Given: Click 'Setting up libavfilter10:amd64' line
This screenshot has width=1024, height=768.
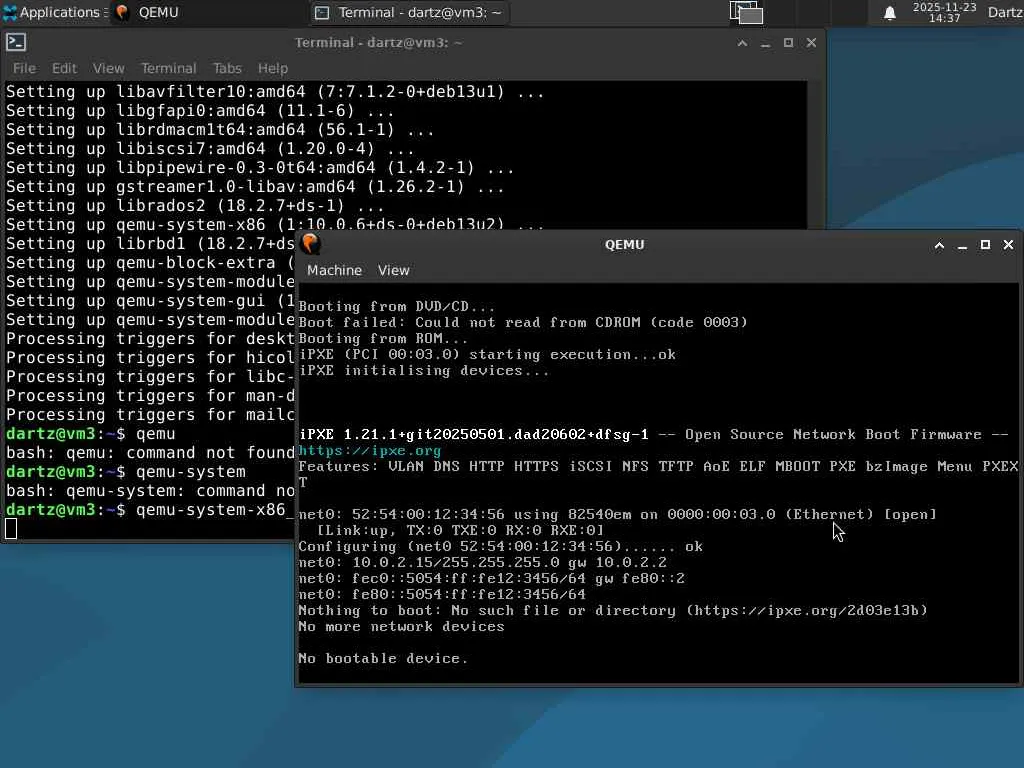Looking at the screenshot, I should pyautogui.click(x=275, y=91).
